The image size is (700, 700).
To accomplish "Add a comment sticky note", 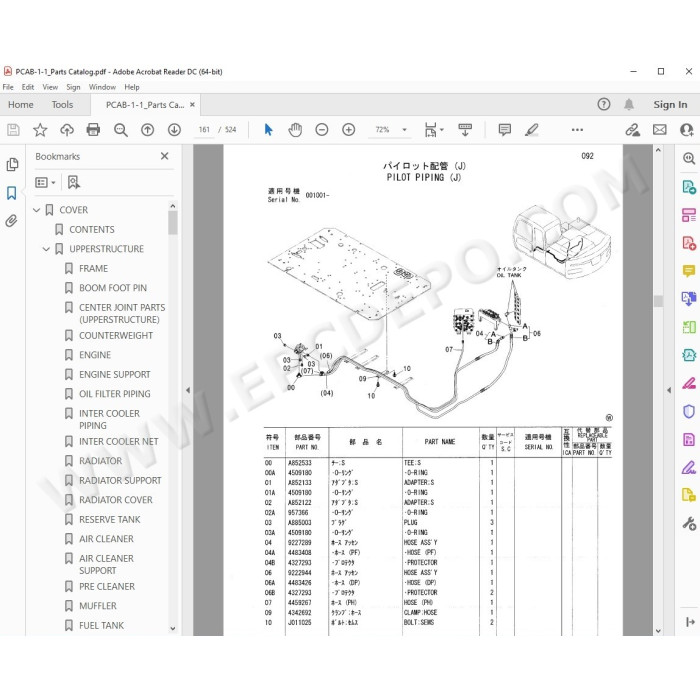I will tap(504, 130).
